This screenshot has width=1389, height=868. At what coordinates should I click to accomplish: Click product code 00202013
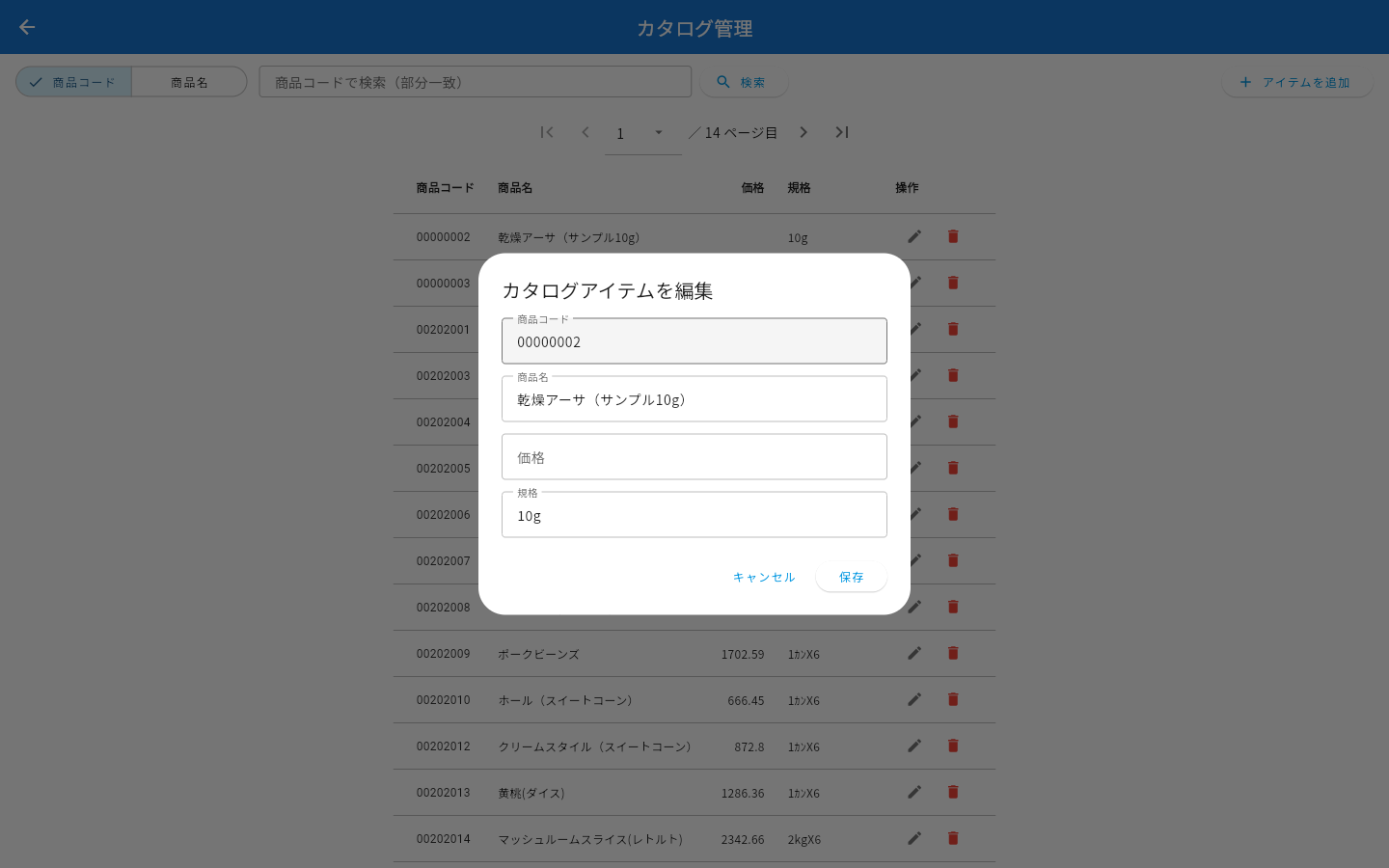pyautogui.click(x=444, y=793)
